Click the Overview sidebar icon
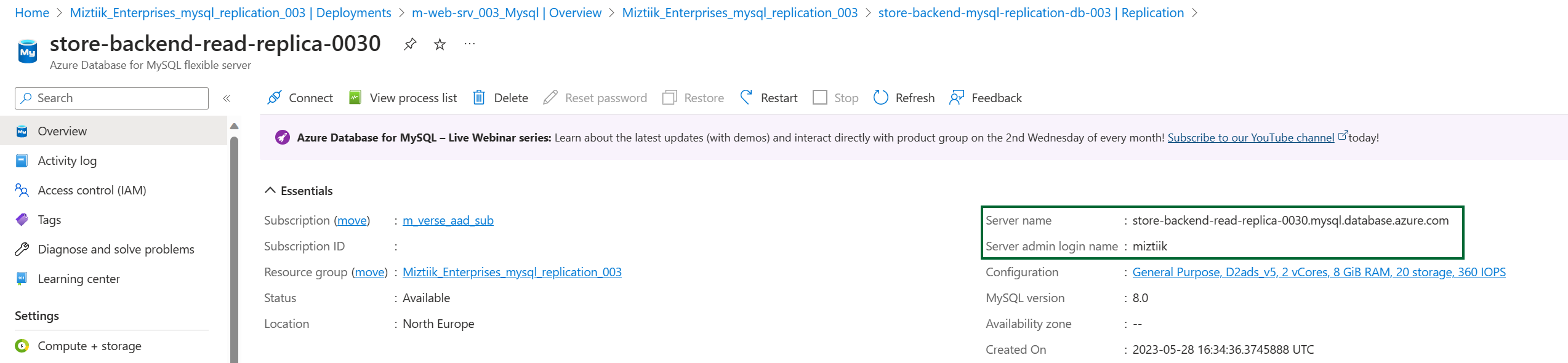Screen dimensions: 1568x363 click(22, 131)
